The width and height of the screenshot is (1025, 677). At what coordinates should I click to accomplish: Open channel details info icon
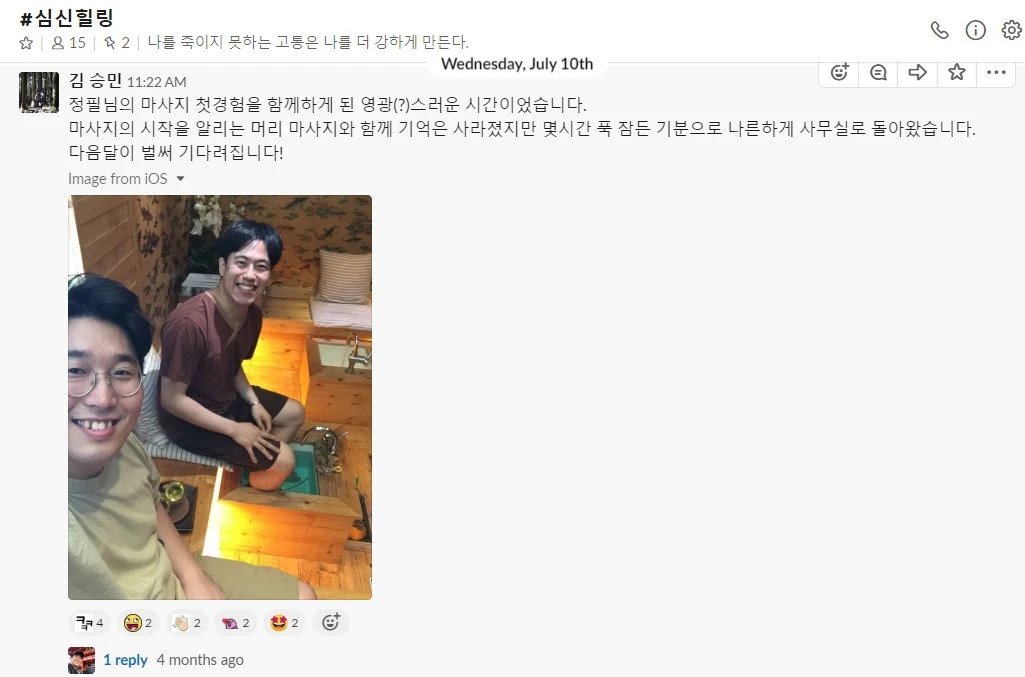(975, 30)
